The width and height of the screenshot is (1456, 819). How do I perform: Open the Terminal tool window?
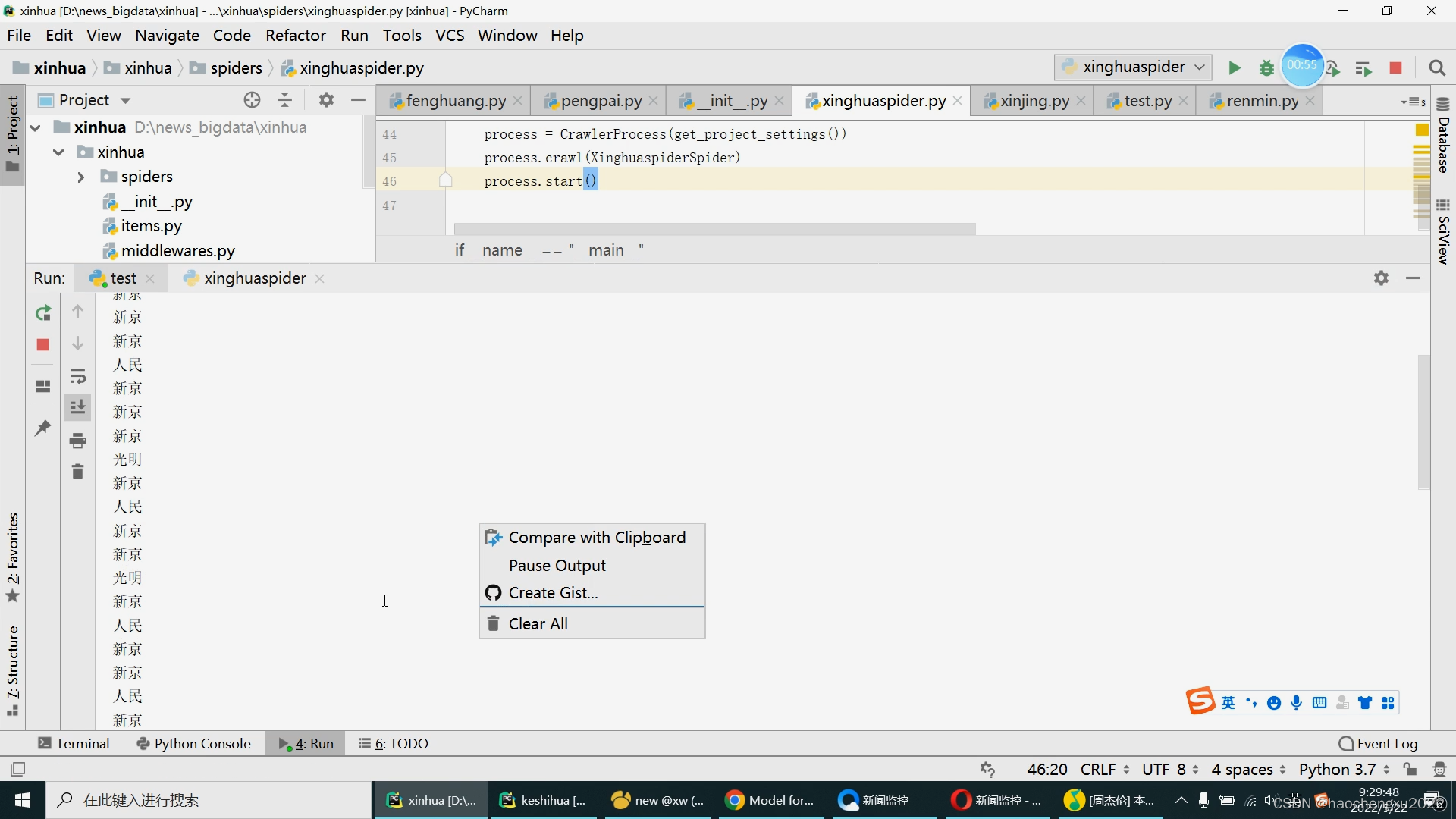[x=74, y=744]
